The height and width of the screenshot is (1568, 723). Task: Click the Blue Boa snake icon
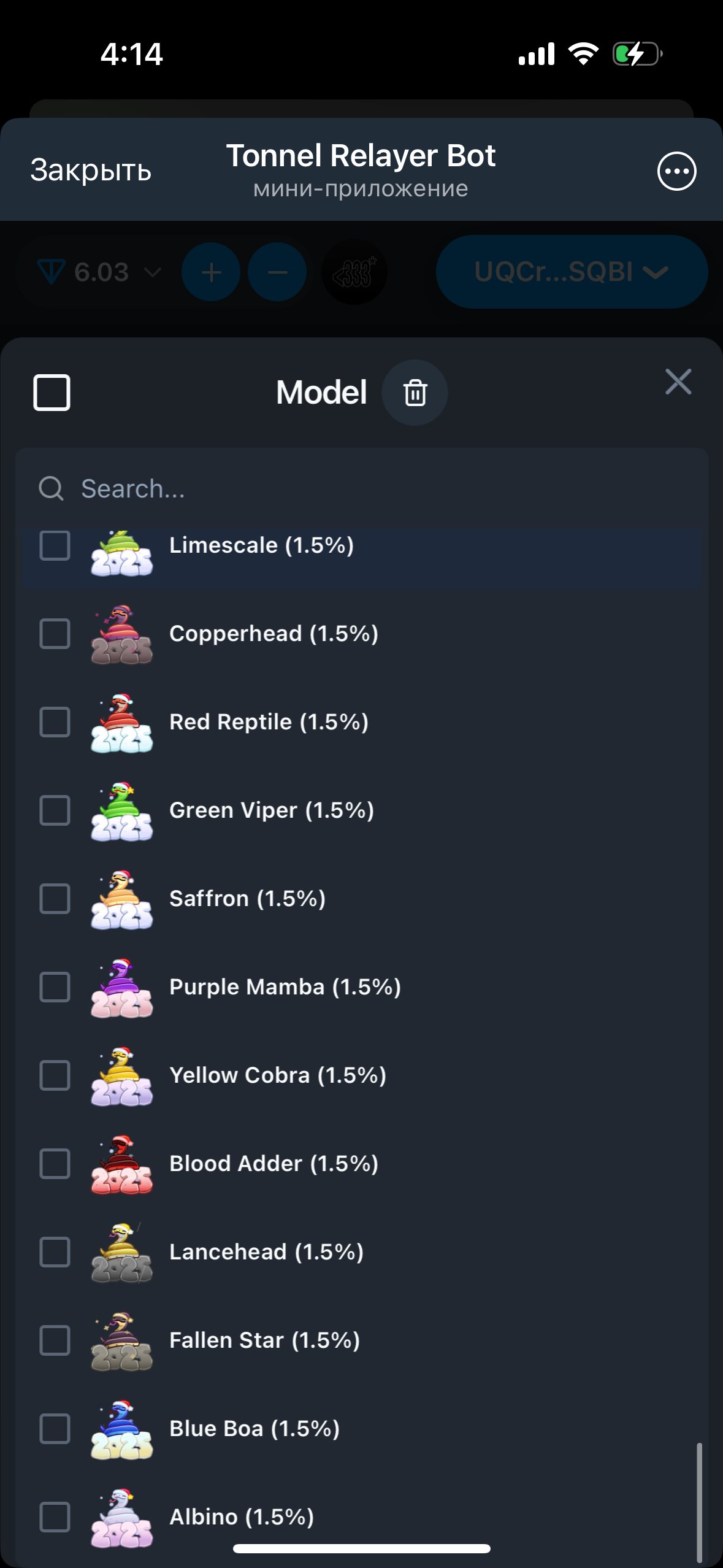[121, 1429]
